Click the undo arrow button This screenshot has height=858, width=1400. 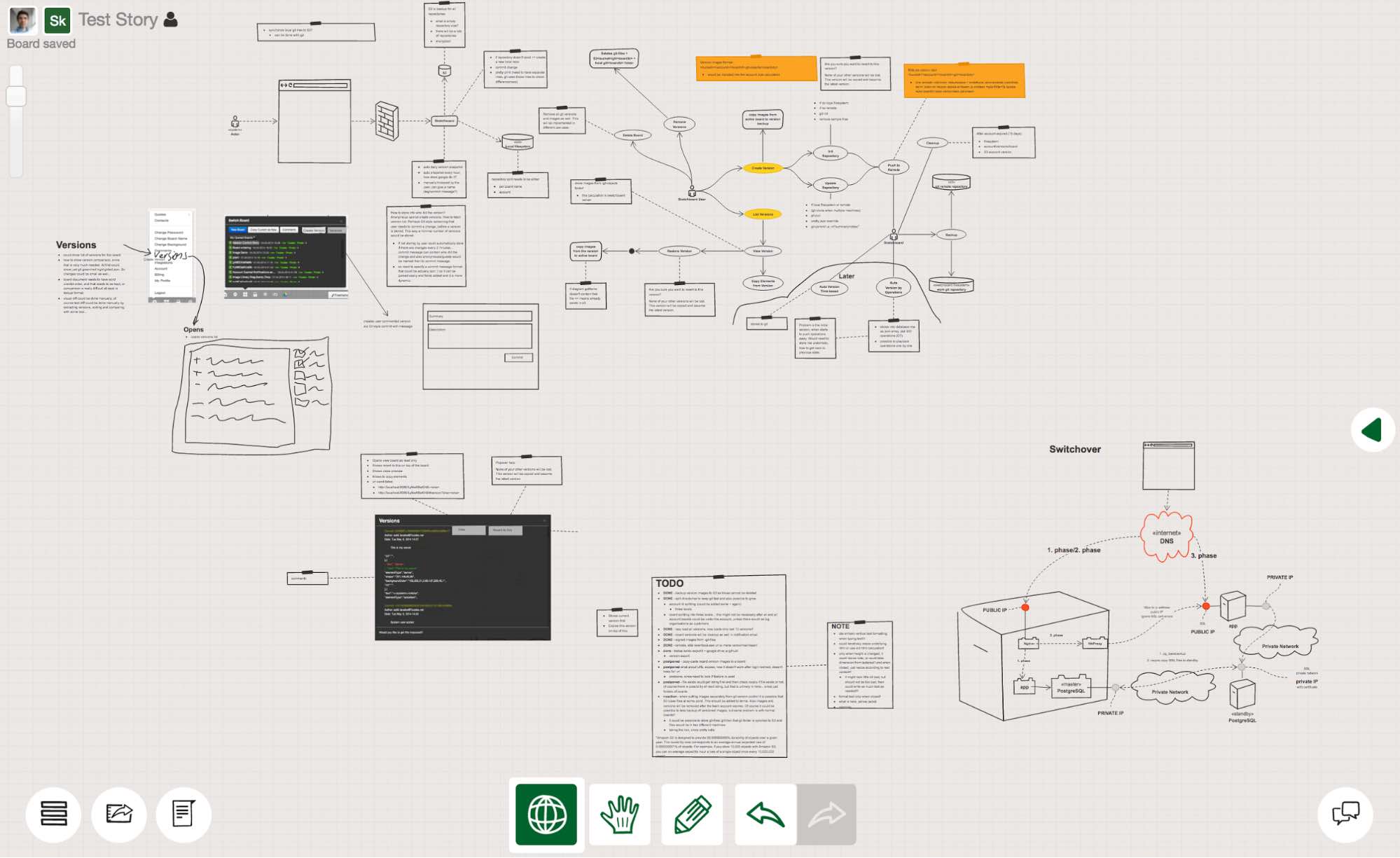[x=765, y=814]
